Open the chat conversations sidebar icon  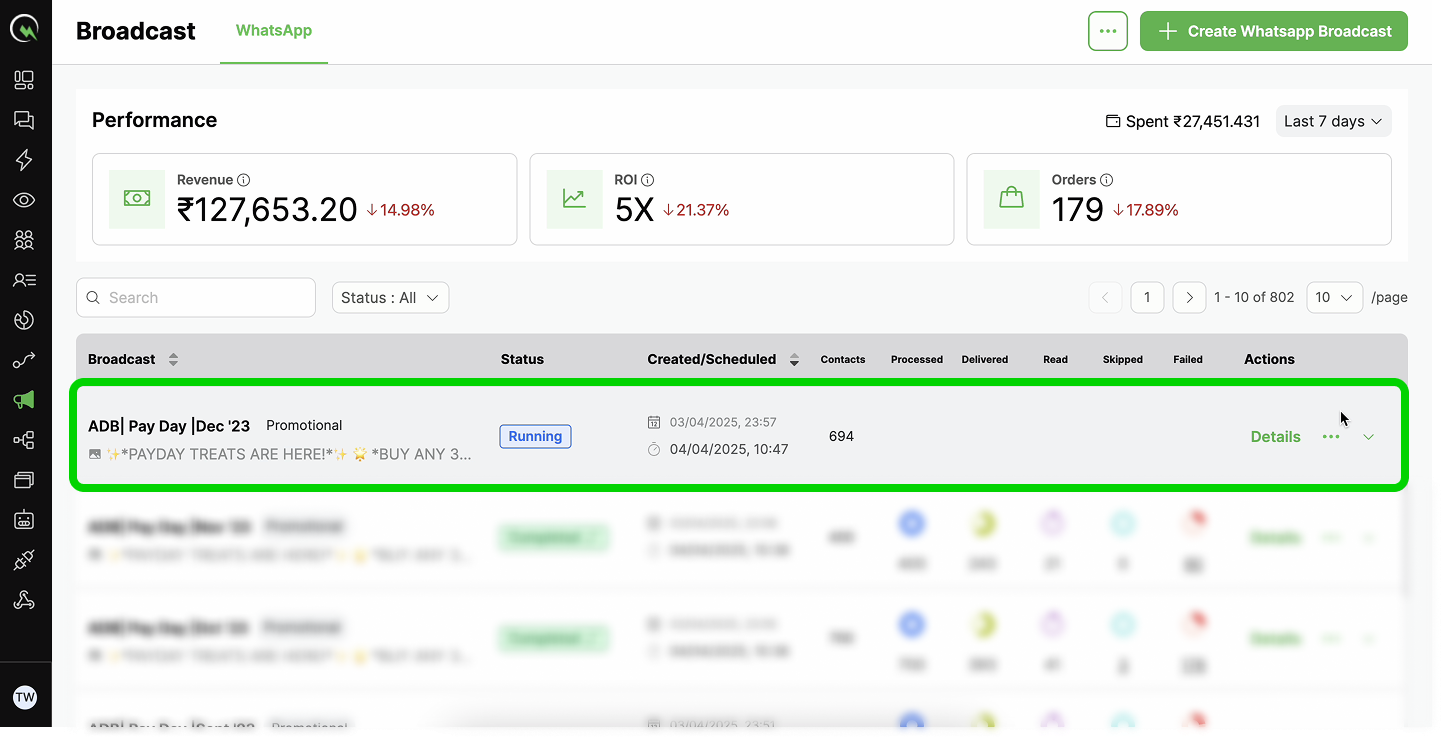pos(24,120)
